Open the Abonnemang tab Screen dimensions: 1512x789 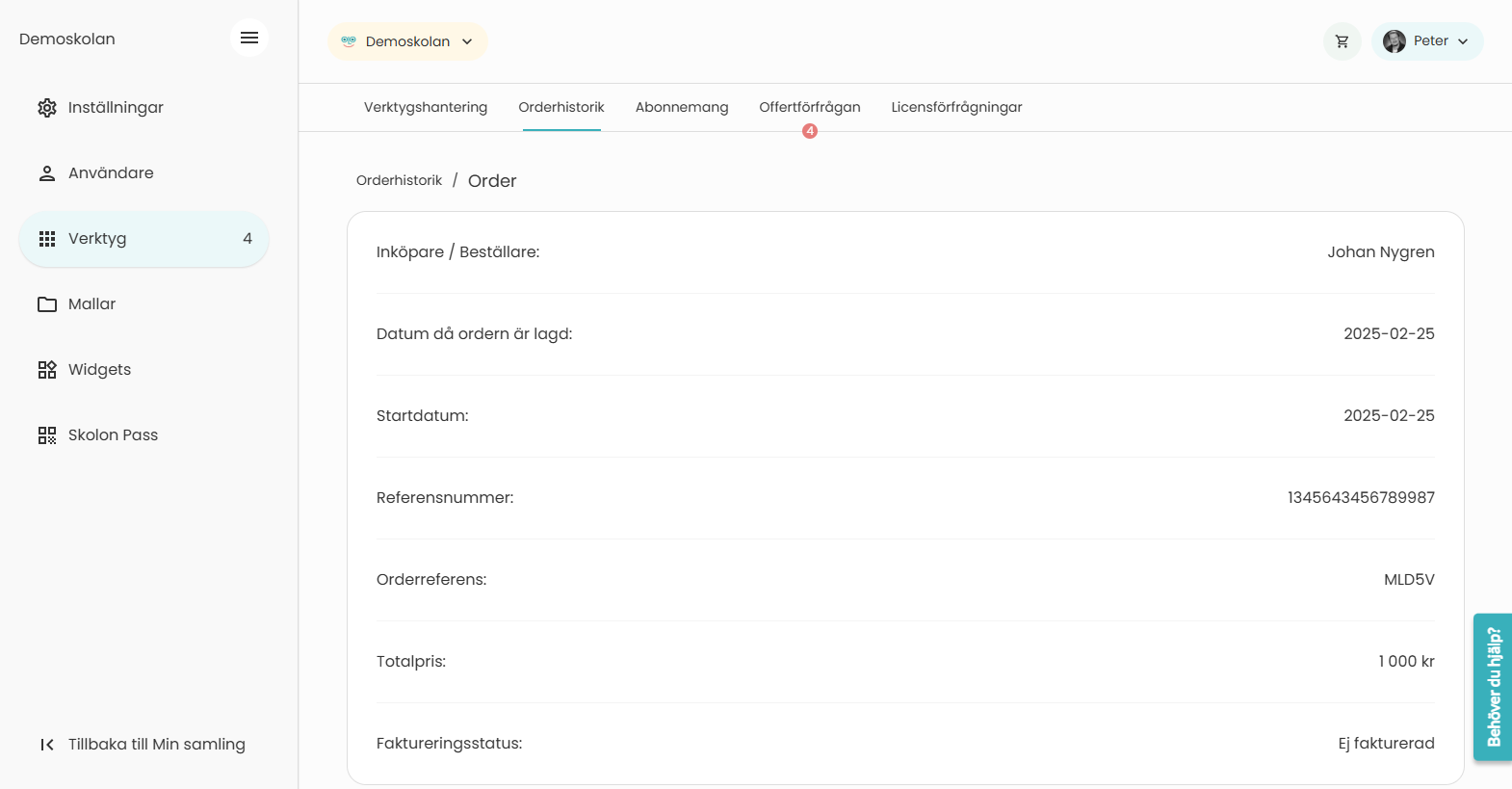pos(682,107)
